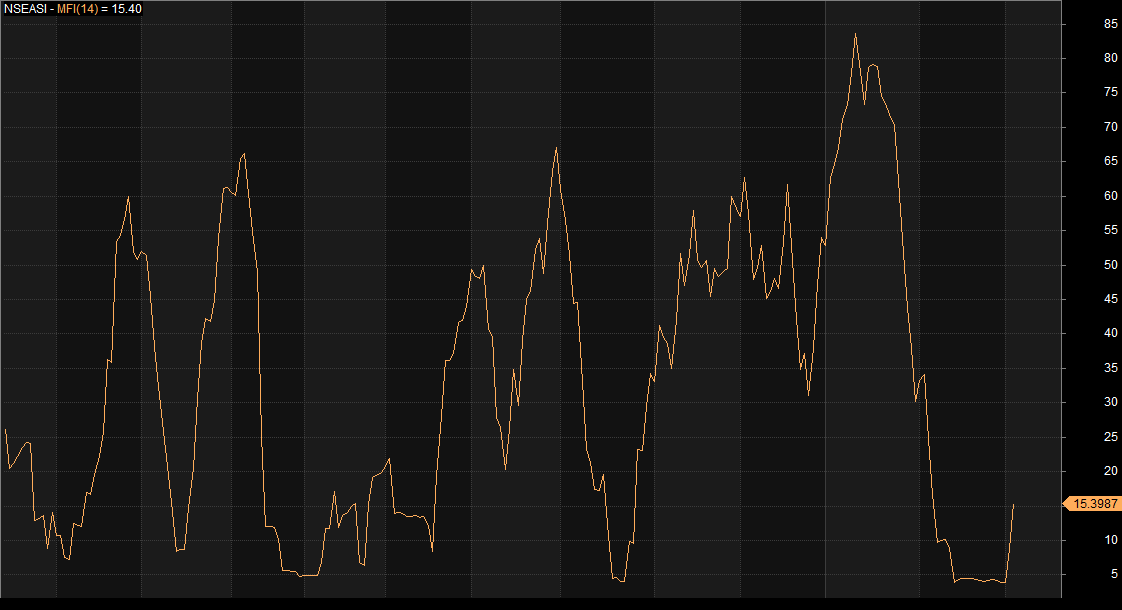Screen dimensions: 1122x610
Task: Select the MFI(14) indicator label
Action: [78, 9]
